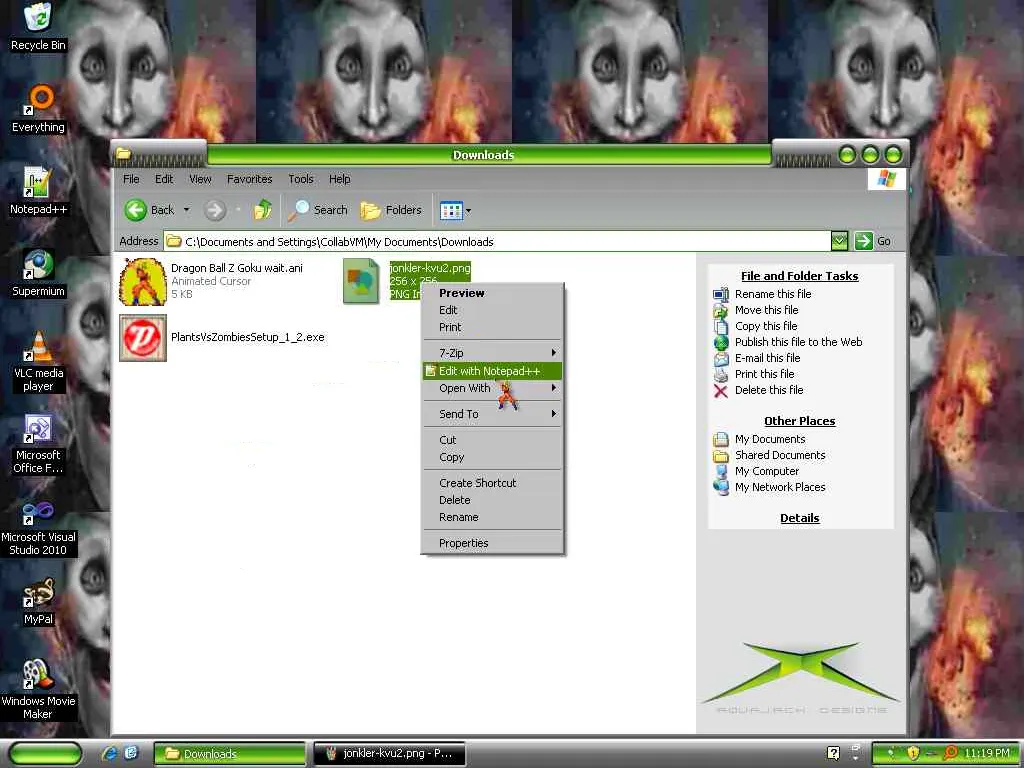The image size is (1024, 768).
Task: Click the security shield tray icon
Action: coord(913,753)
